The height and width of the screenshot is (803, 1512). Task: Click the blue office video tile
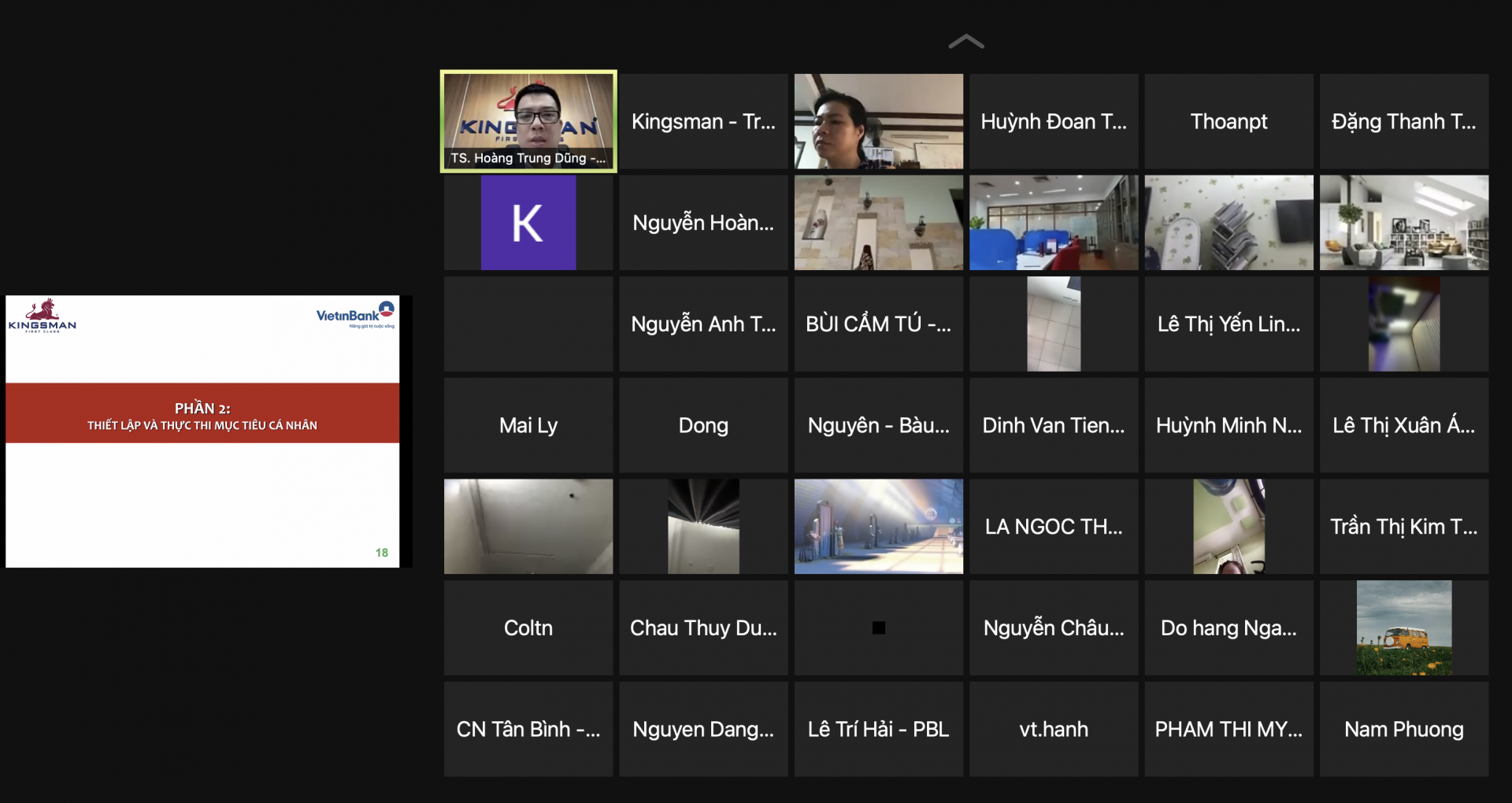click(1053, 223)
